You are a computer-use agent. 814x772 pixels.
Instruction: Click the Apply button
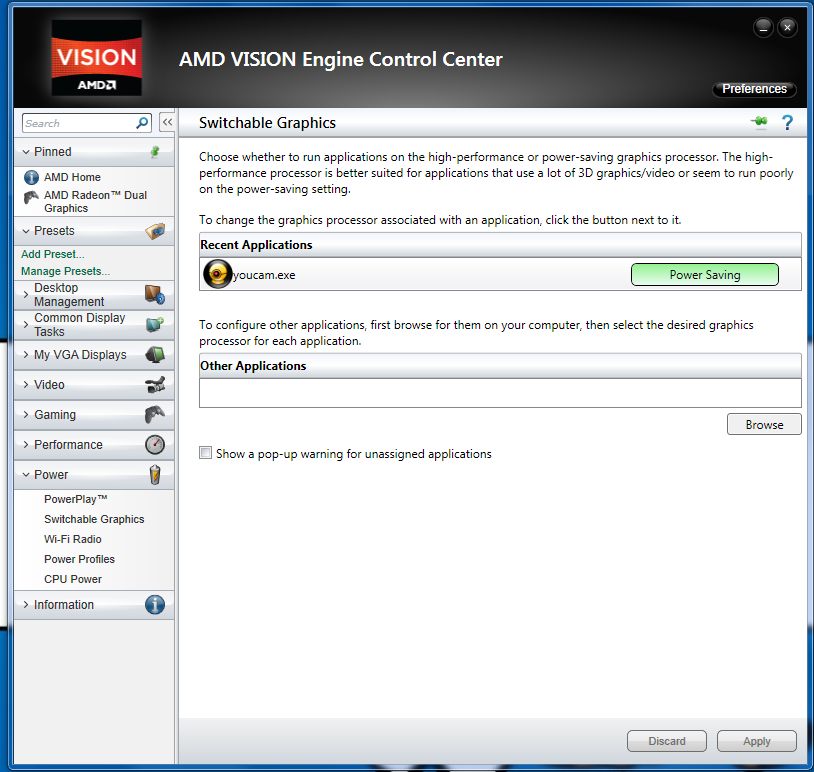756,741
